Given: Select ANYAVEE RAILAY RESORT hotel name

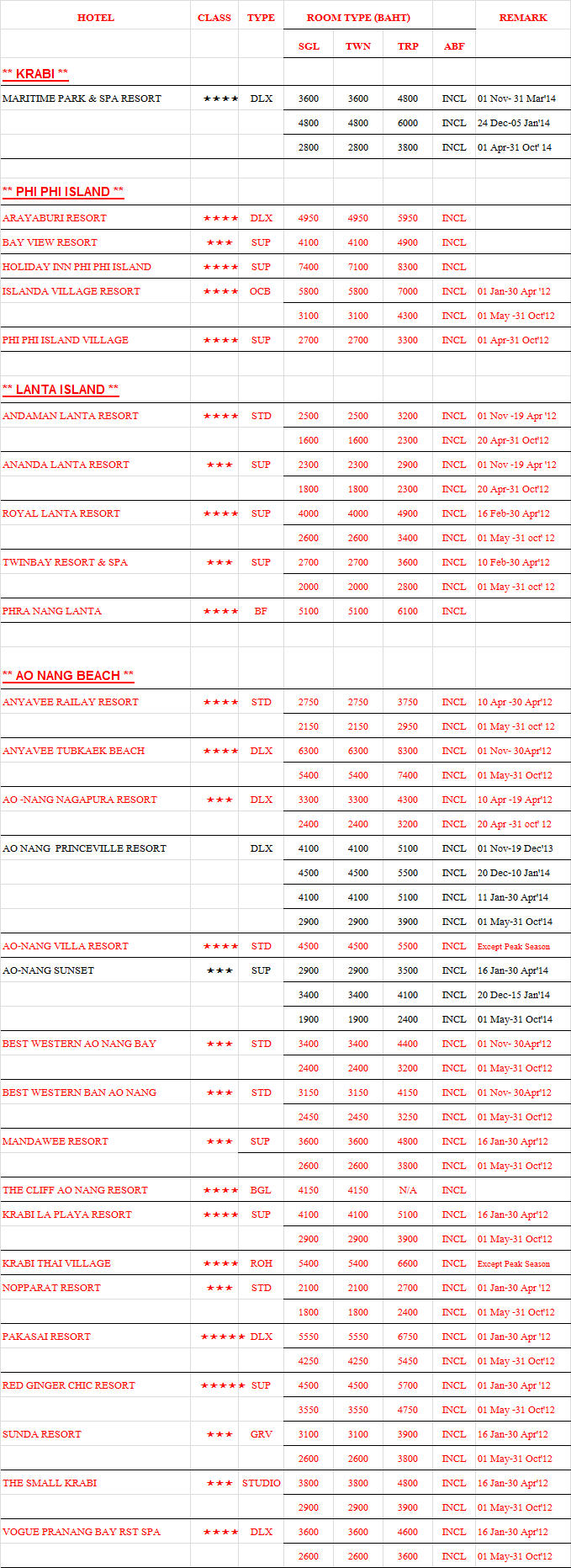Looking at the screenshot, I should (x=71, y=702).
